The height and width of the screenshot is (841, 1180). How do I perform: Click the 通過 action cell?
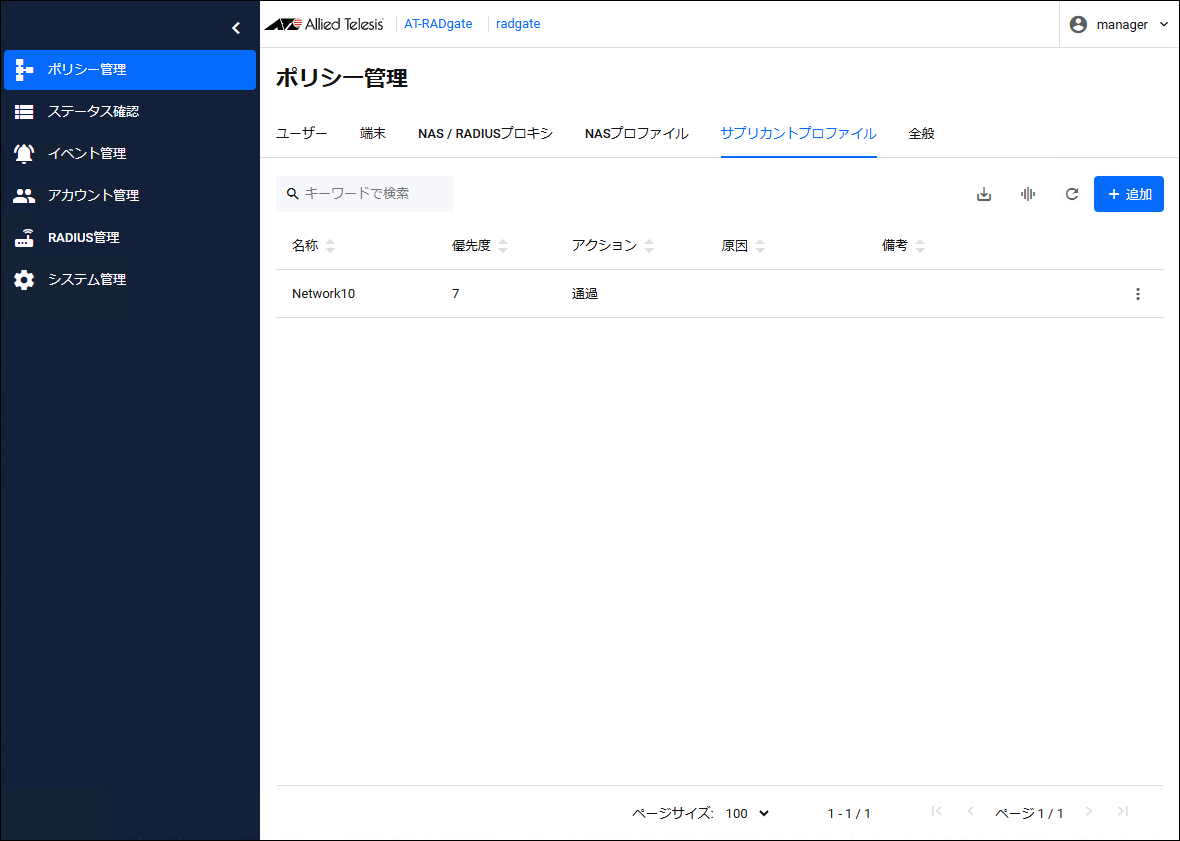click(585, 294)
